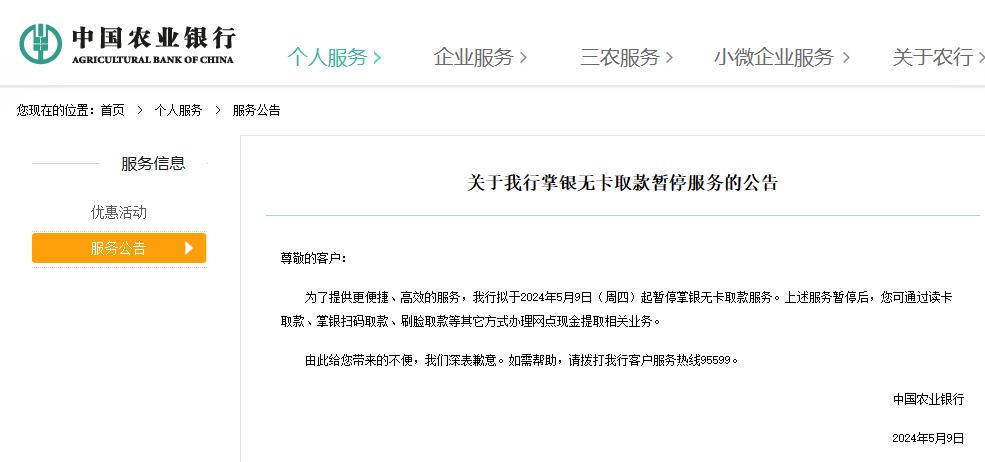Select the orange 服务公告 sidebar button

click(119, 248)
